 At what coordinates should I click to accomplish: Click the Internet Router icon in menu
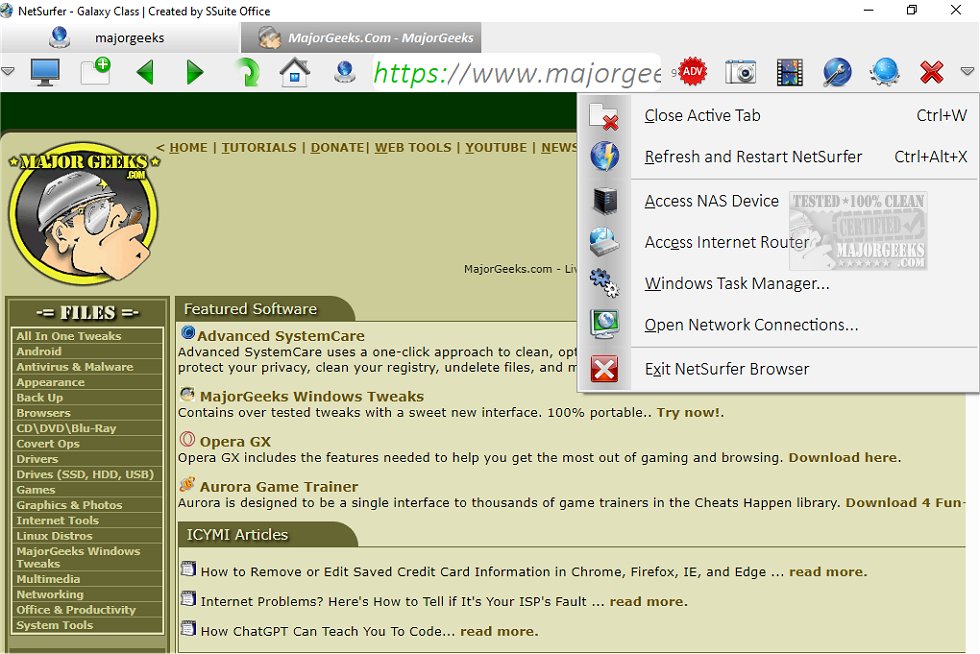604,242
